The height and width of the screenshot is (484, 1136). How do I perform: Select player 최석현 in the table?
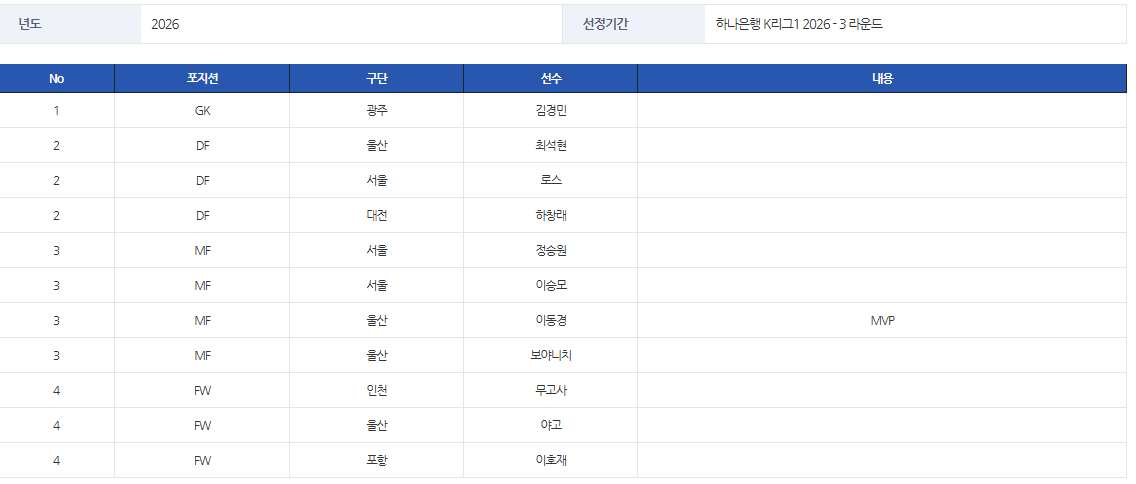click(x=551, y=146)
